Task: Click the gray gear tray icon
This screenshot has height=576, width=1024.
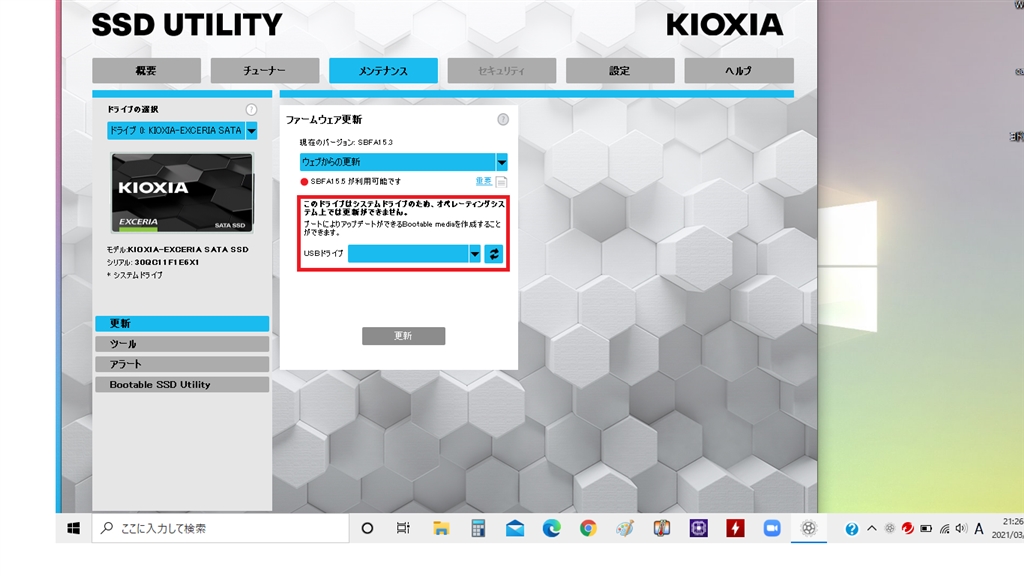Action: click(889, 528)
